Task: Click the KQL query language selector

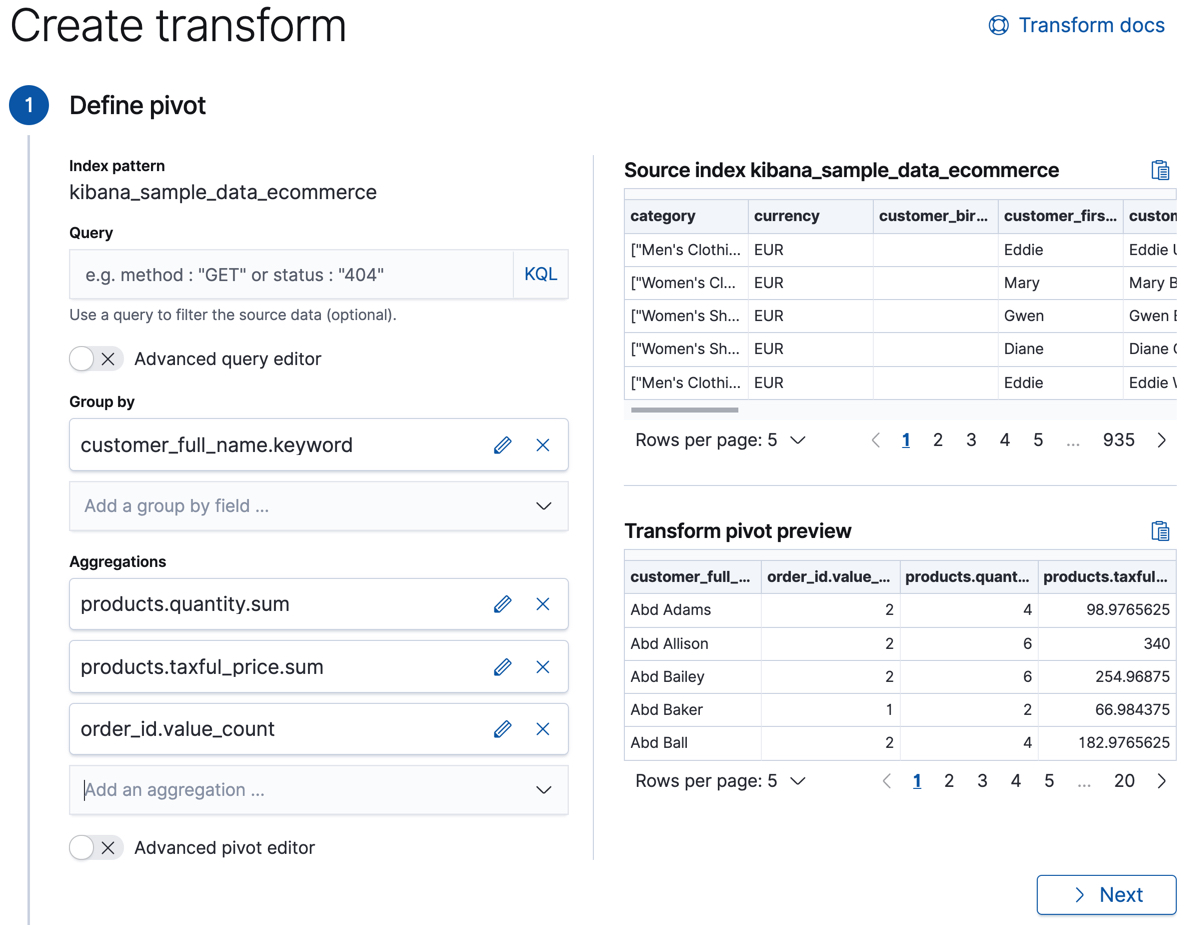Action: (540, 273)
